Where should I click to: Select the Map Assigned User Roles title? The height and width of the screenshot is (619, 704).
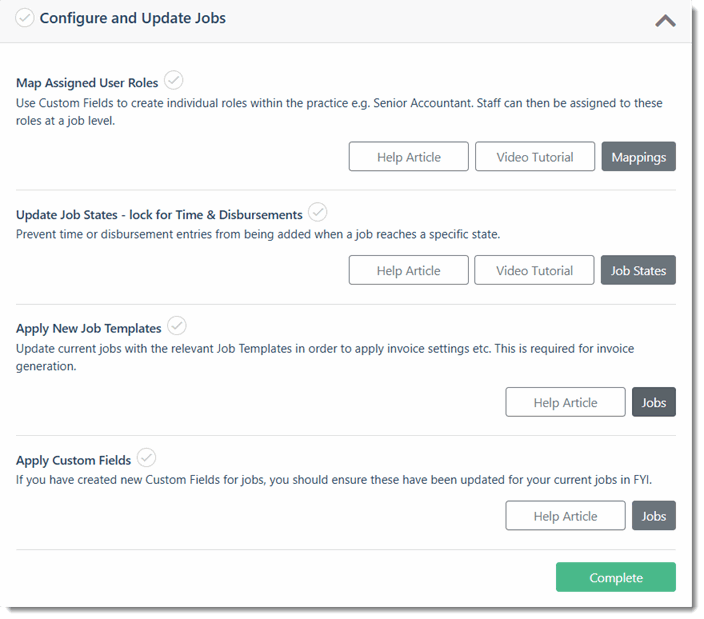click(87, 83)
